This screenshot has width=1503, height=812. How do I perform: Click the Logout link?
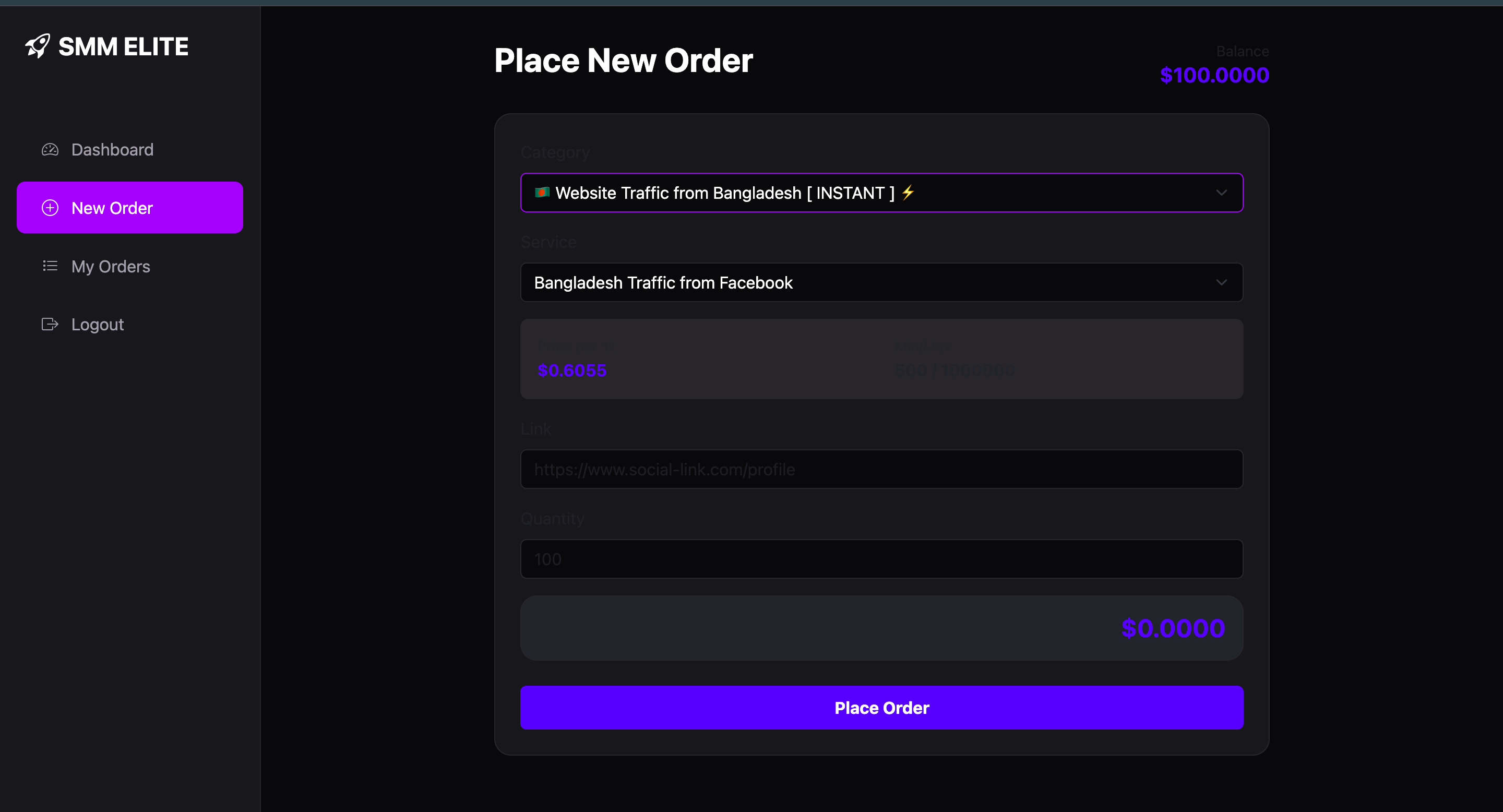point(98,325)
